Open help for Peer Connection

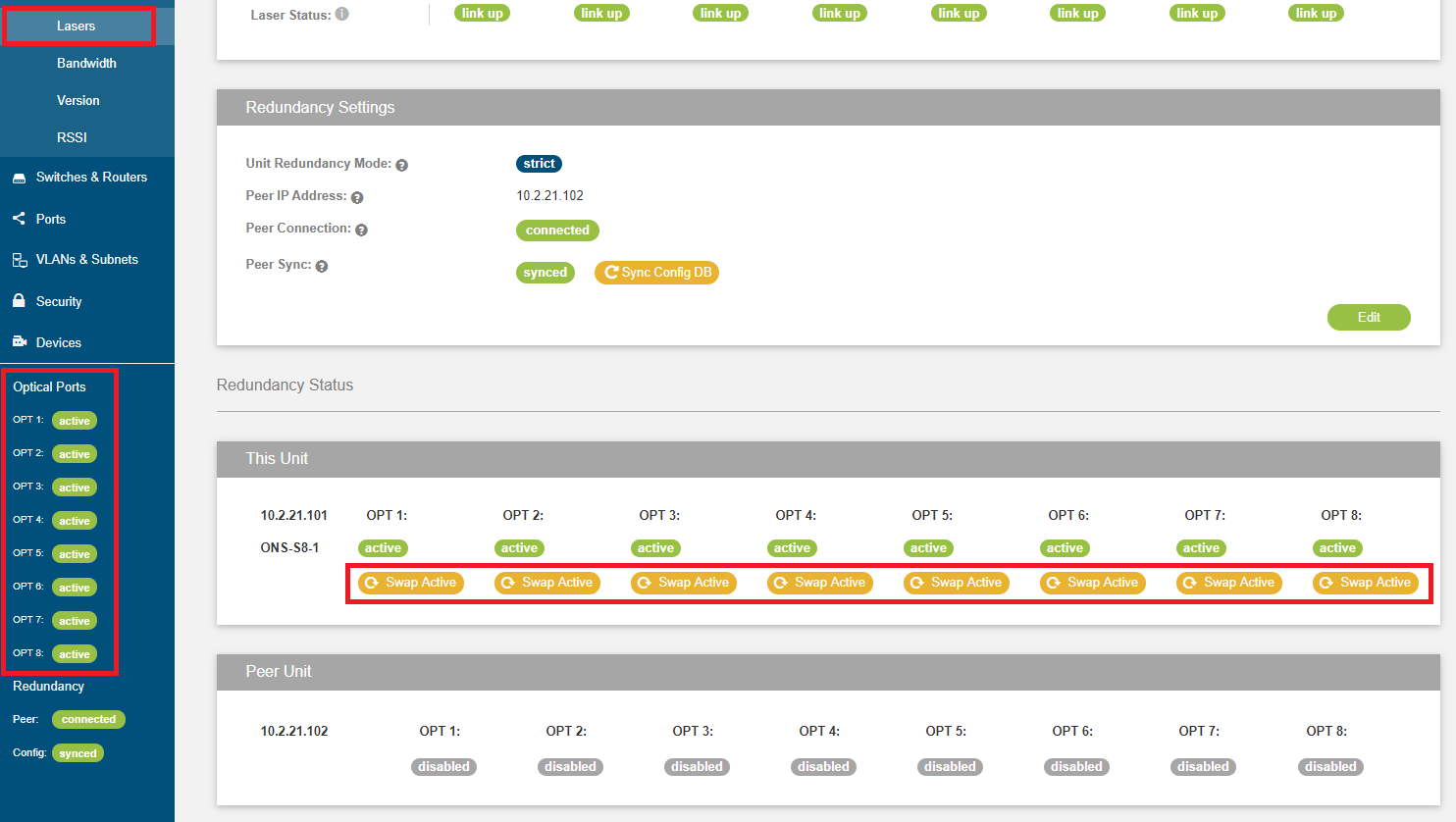coord(361,229)
